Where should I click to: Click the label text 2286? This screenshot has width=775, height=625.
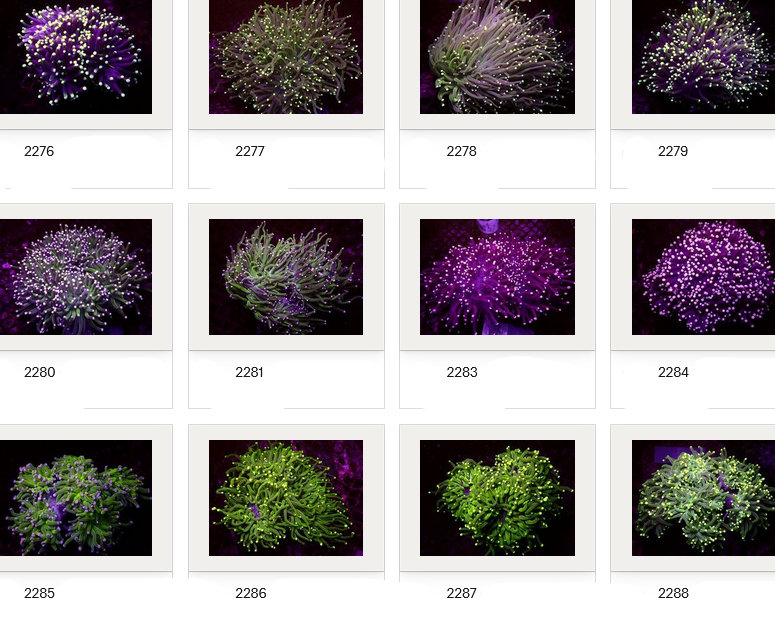pyautogui.click(x=251, y=593)
